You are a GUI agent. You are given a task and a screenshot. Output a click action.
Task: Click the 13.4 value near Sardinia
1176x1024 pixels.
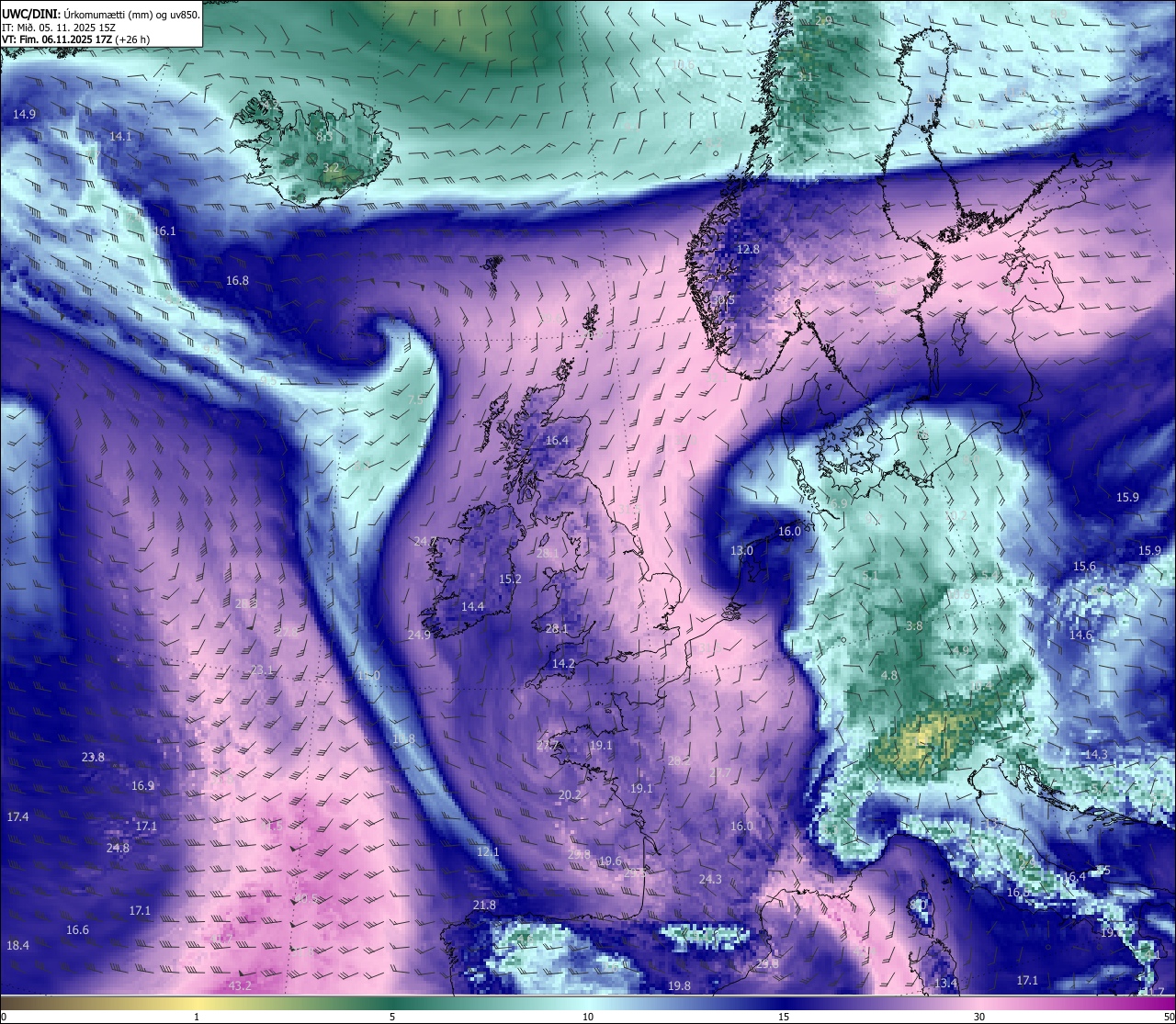coord(945,984)
